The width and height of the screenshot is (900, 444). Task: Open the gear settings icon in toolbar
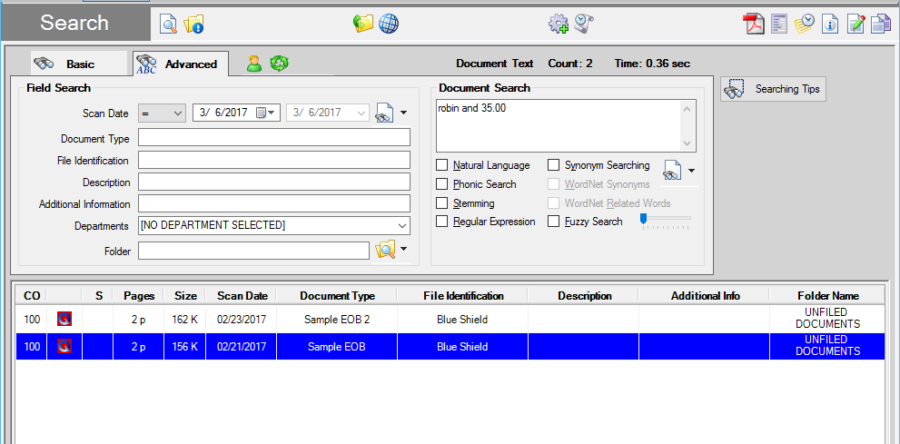558,23
